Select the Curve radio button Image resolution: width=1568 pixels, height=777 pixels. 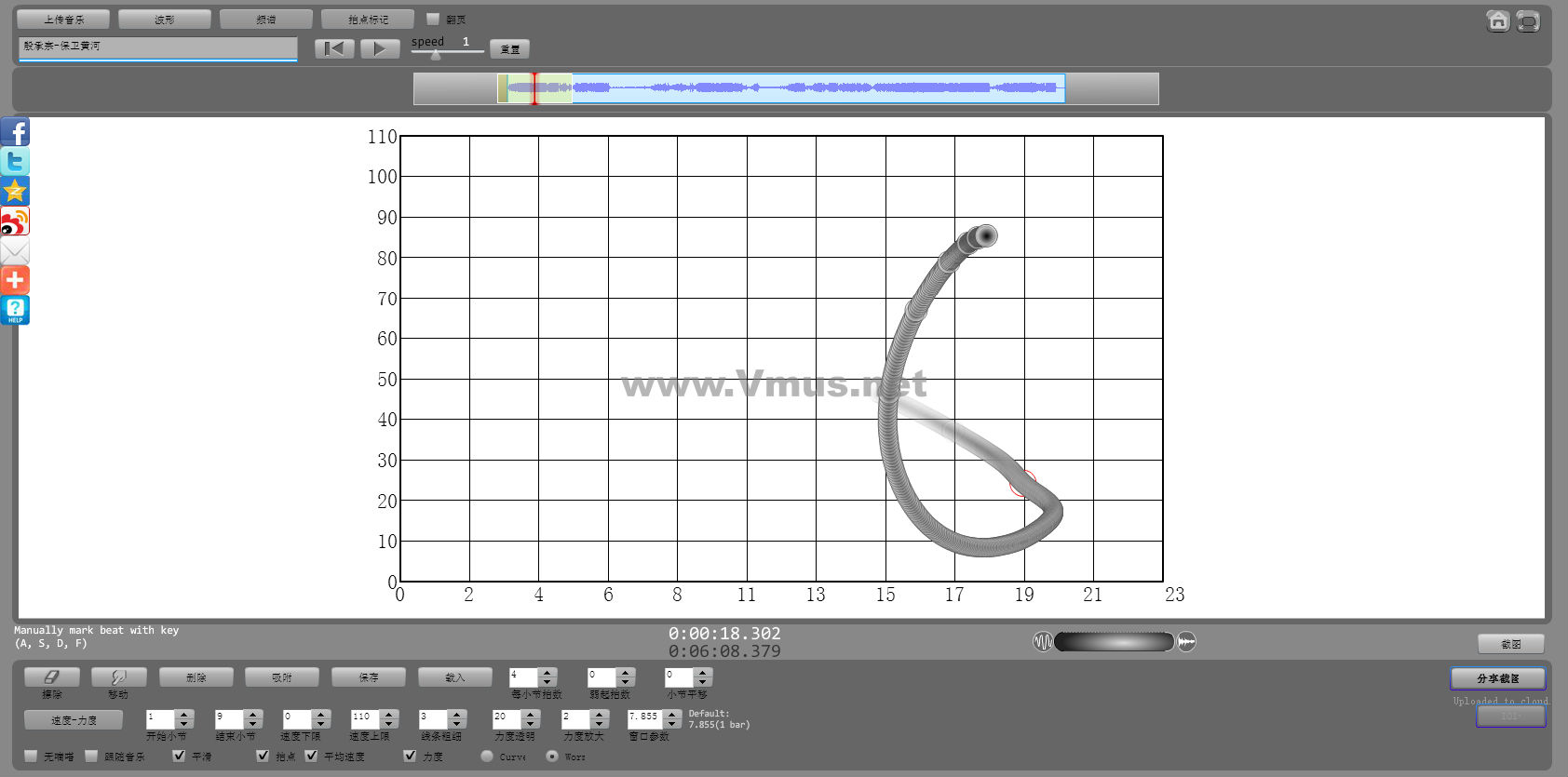pyautogui.click(x=487, y=756)
